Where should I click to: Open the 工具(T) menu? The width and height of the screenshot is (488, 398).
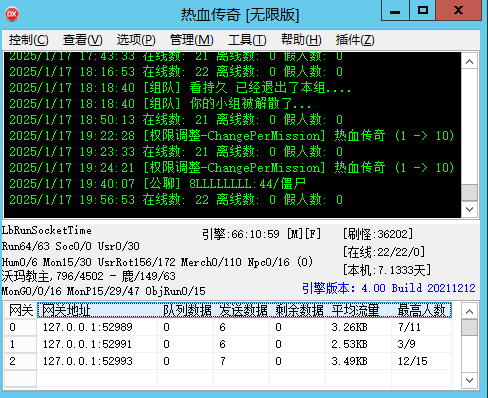(247, 40)
